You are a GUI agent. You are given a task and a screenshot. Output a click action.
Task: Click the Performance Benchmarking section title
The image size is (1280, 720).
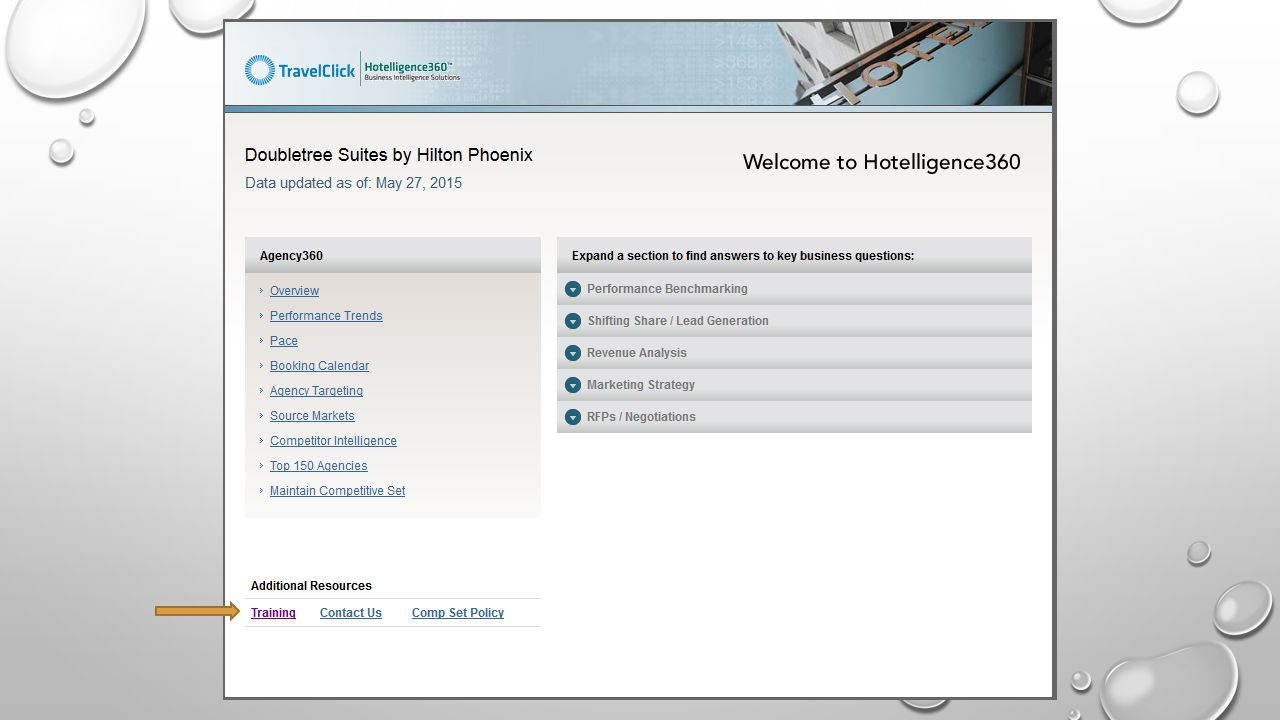point(667,289)
